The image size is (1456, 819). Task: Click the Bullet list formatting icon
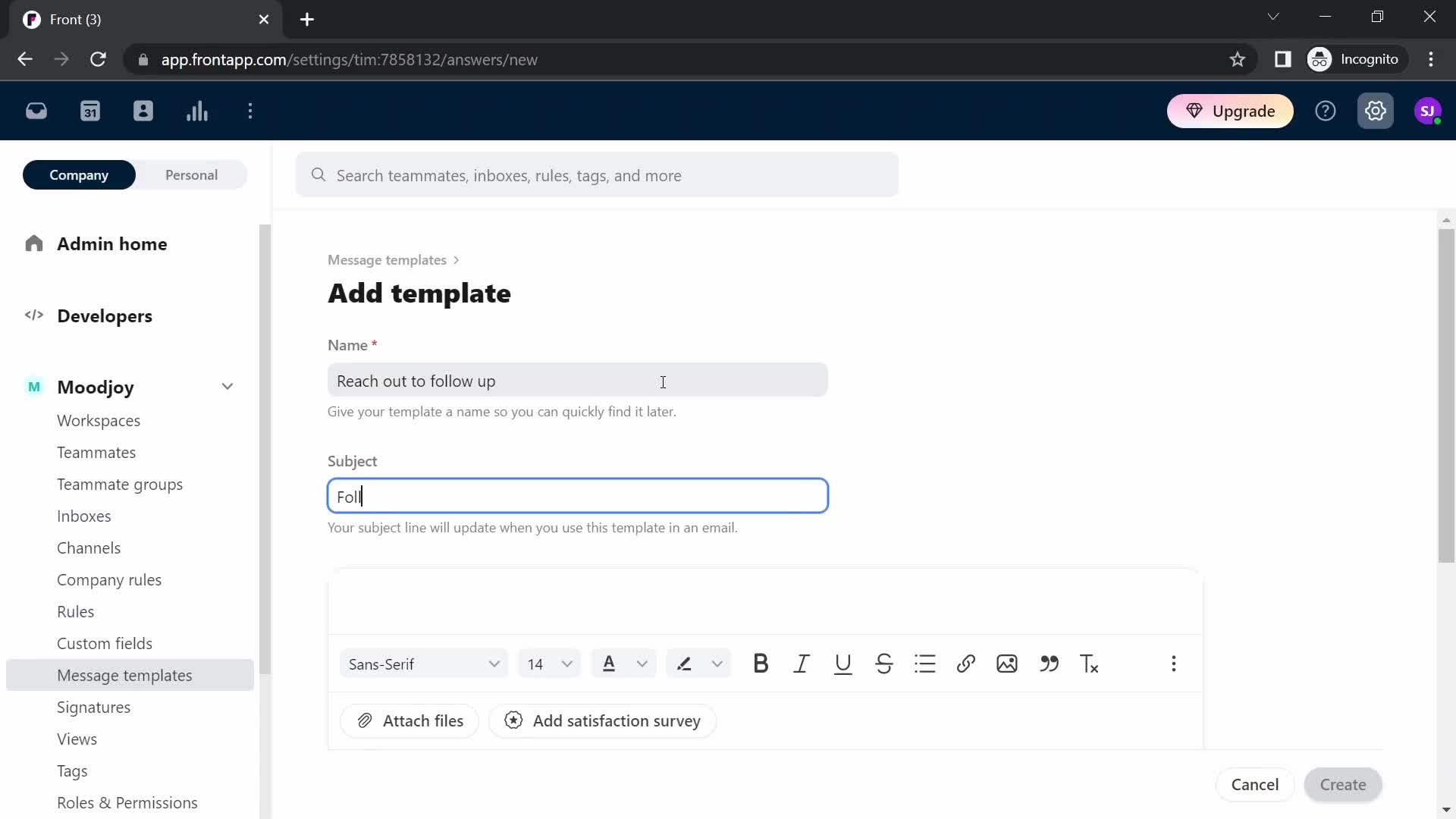point(925,663)
